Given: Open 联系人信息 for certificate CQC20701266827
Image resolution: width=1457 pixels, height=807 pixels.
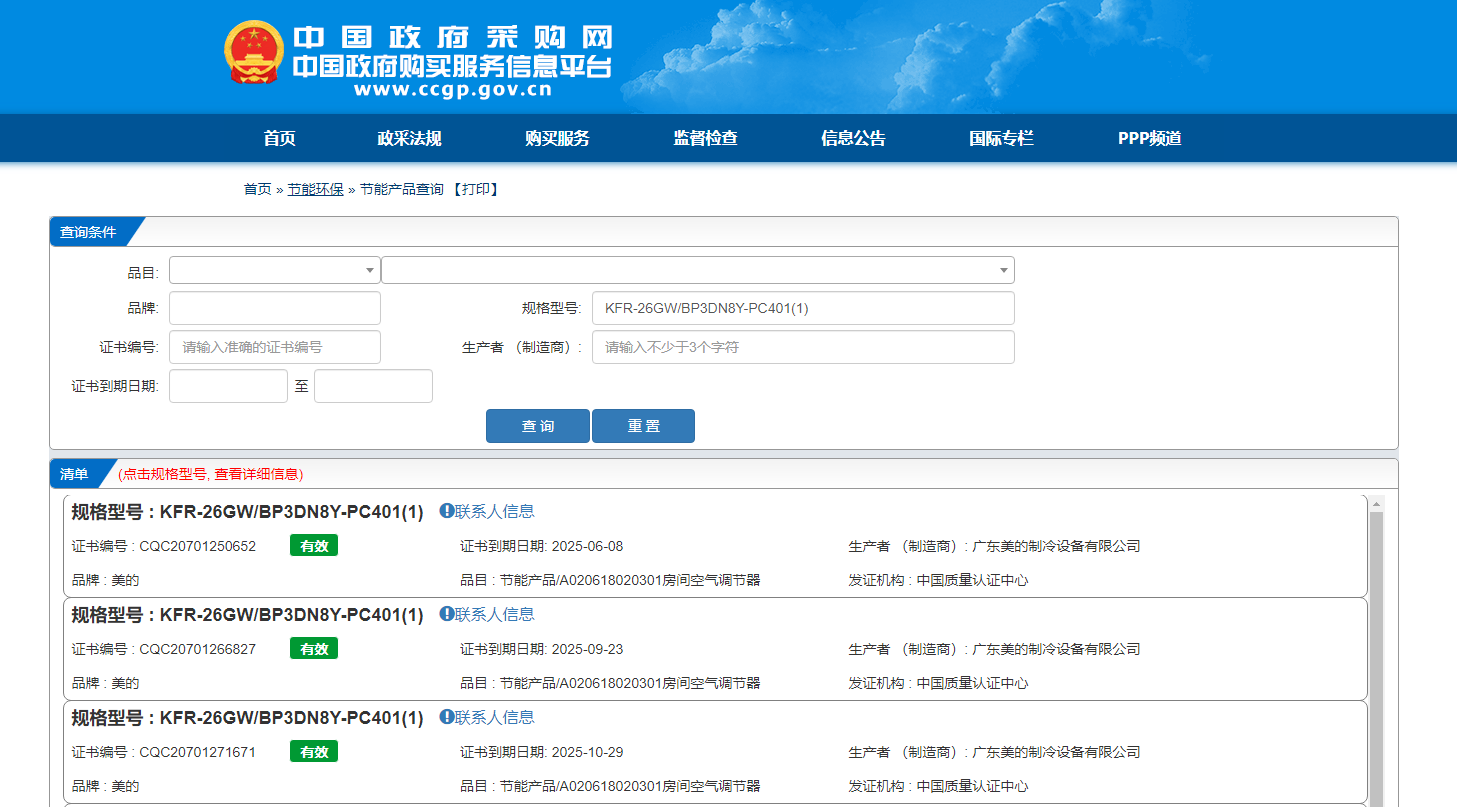Looking at the screenshot, I should [x=495, y=614].
